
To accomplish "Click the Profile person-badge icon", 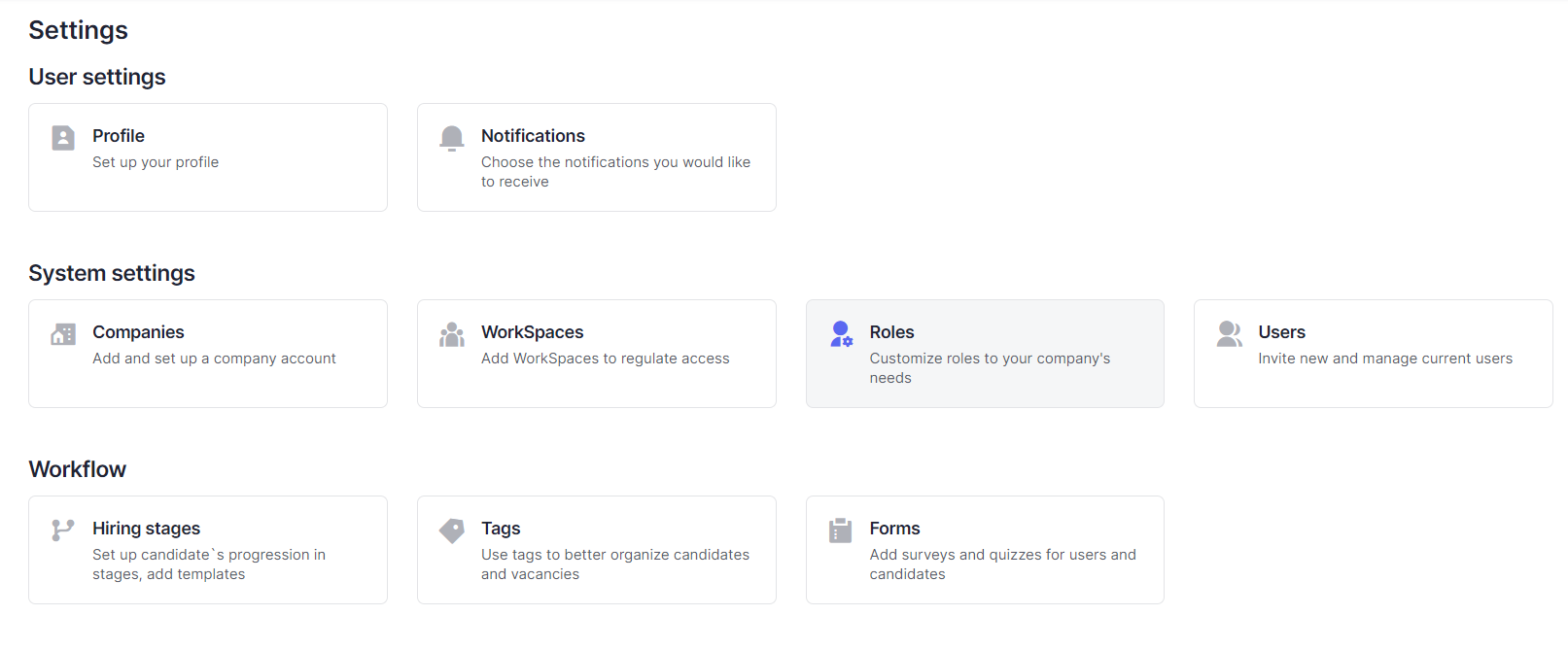I will click(63, 138).
